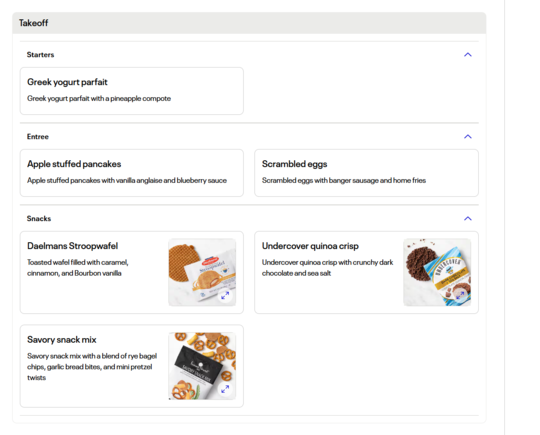The width and height of the screenshot is (540, 435).
Task: Expand the Savory snack mix image
Action: [x=225, y=389]
